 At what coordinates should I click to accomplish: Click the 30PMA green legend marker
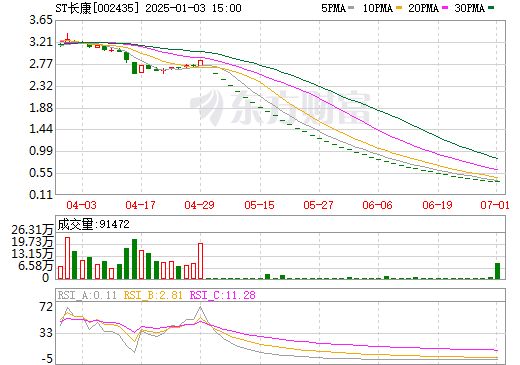(491, 8)
